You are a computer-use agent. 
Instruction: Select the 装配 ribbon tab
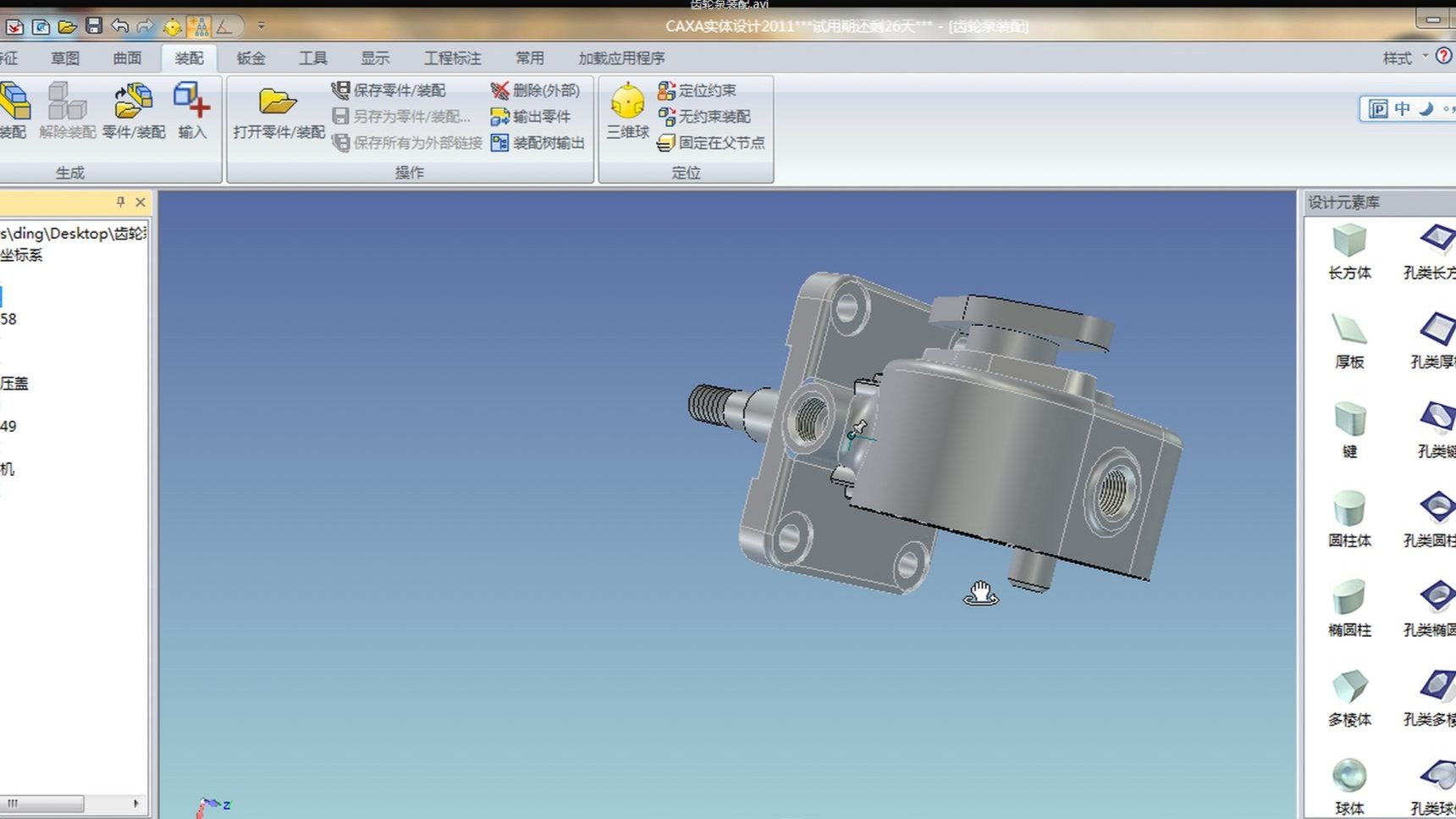tap(189, 58)
